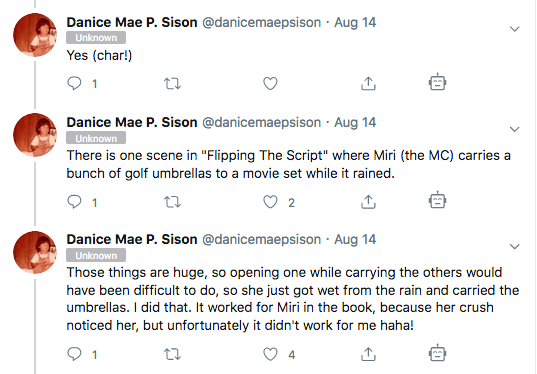Like the "Yes (char!)" tweet
The width and height of the screenshot is (537, 374).
270,84
